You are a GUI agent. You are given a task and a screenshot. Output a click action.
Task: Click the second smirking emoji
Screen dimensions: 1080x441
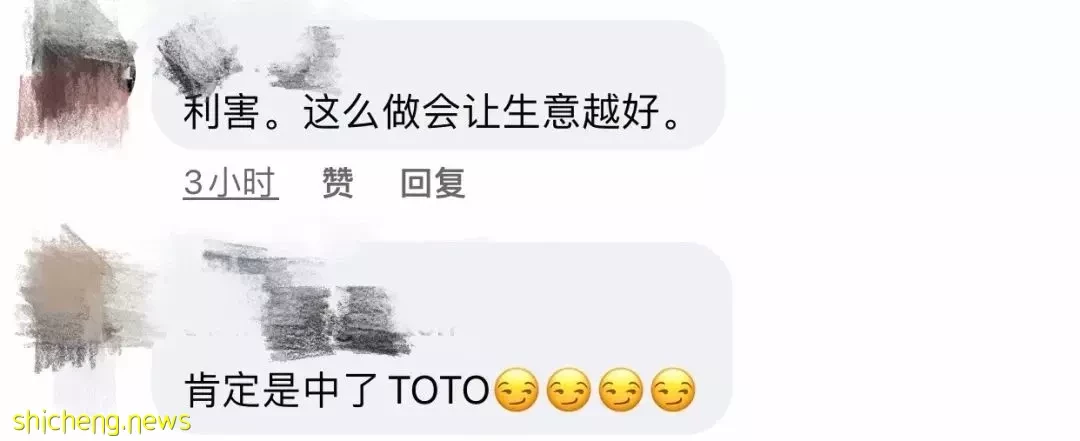569,391
